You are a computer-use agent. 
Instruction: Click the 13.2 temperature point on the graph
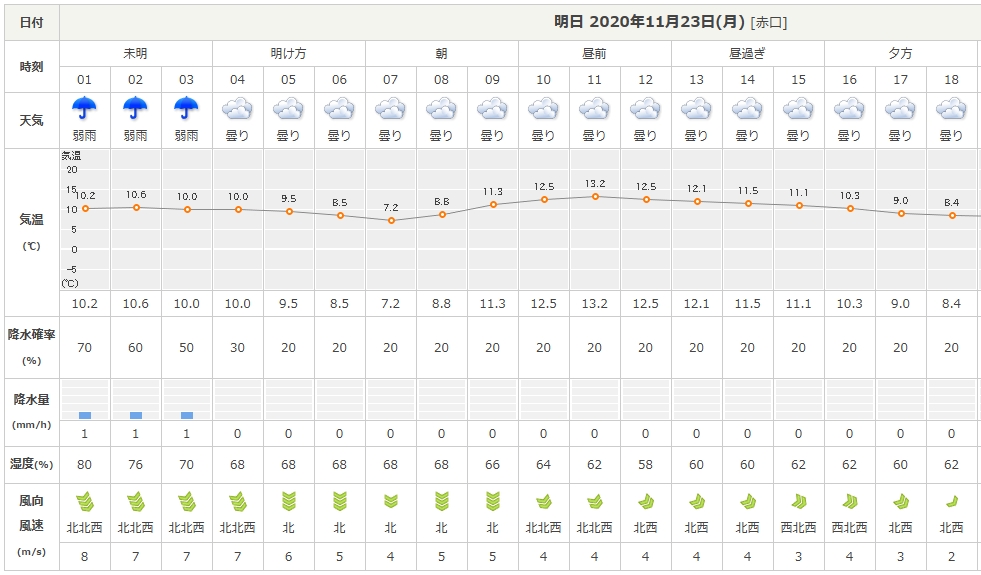pyautogui.click(x=595, y=196)
